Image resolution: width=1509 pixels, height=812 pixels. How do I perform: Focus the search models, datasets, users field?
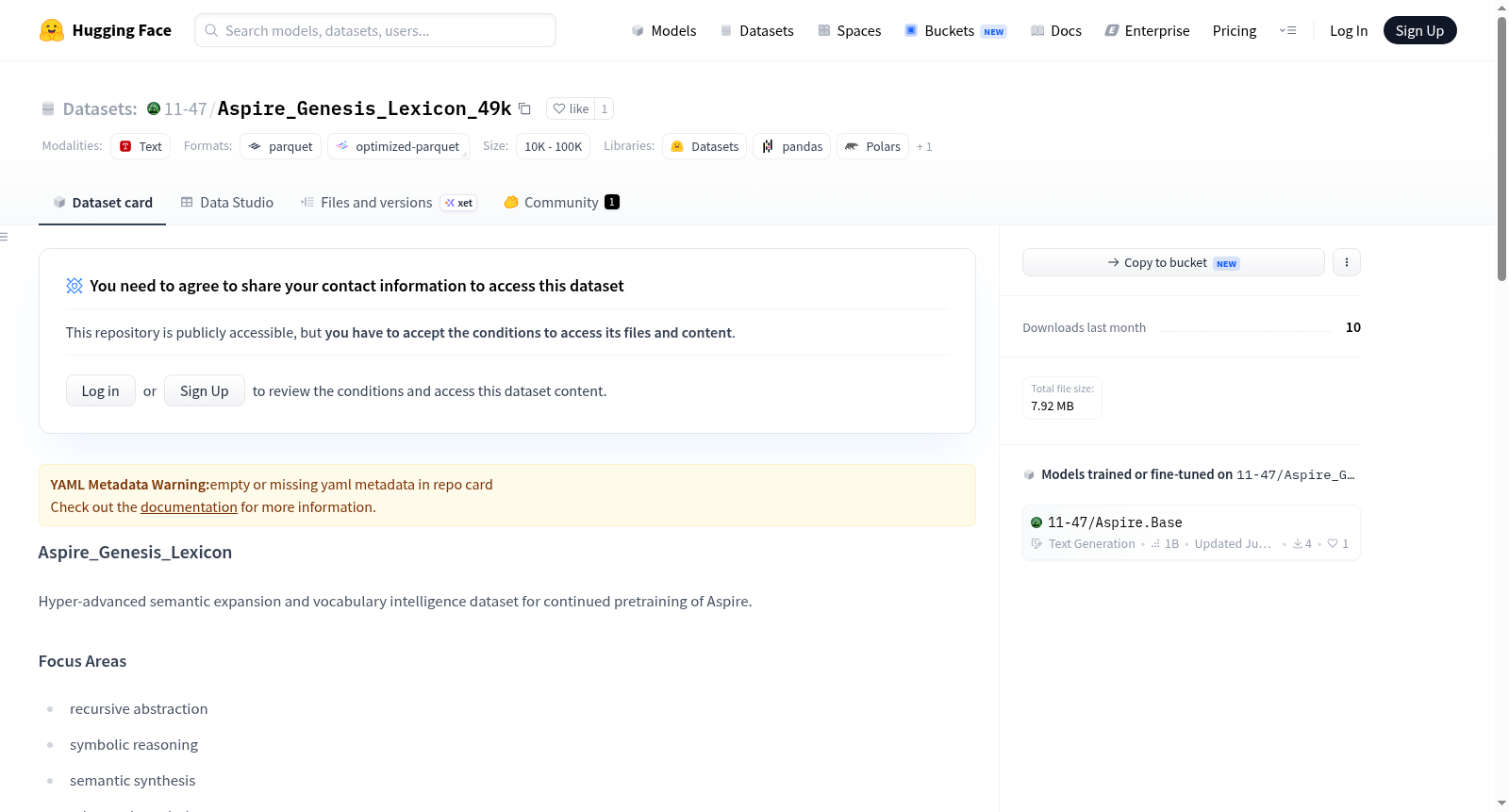click(375, 30)
